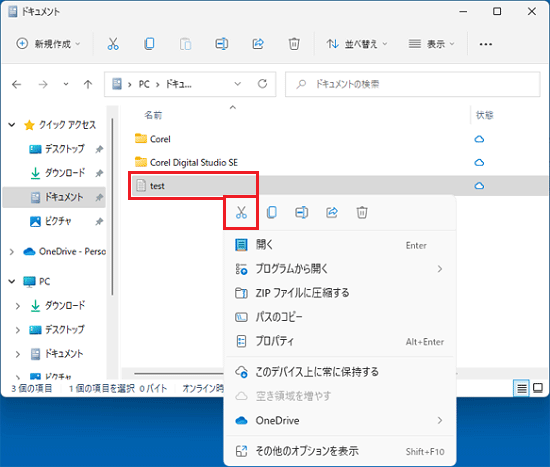Open the three-dot See more toolbar menu
The height and width of the screenshot is (467, 550).
[x=486, y=44]
